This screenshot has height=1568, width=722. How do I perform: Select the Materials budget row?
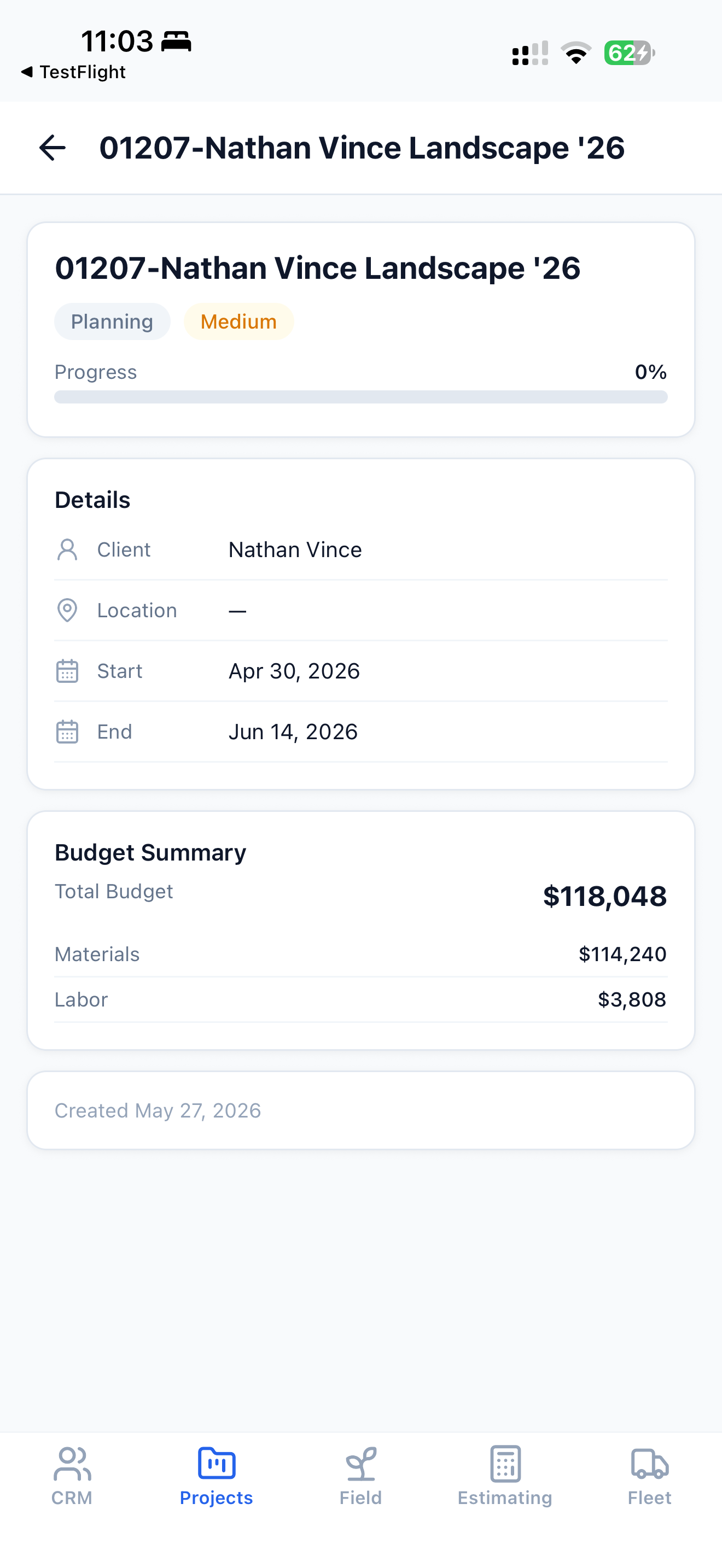(361, 954)
